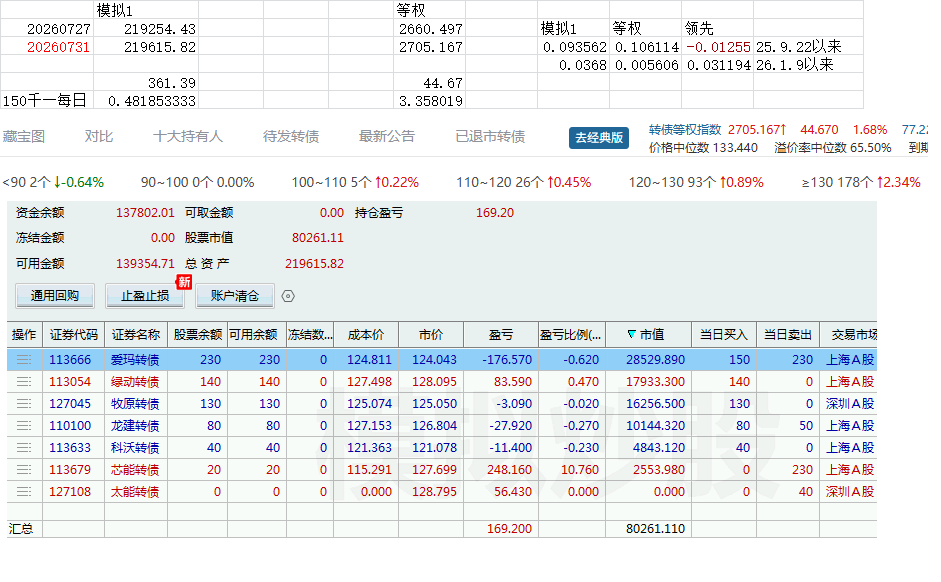Sort by 证券名称 column header
This screenshot has width=941, height=582.
pos(136,335)
